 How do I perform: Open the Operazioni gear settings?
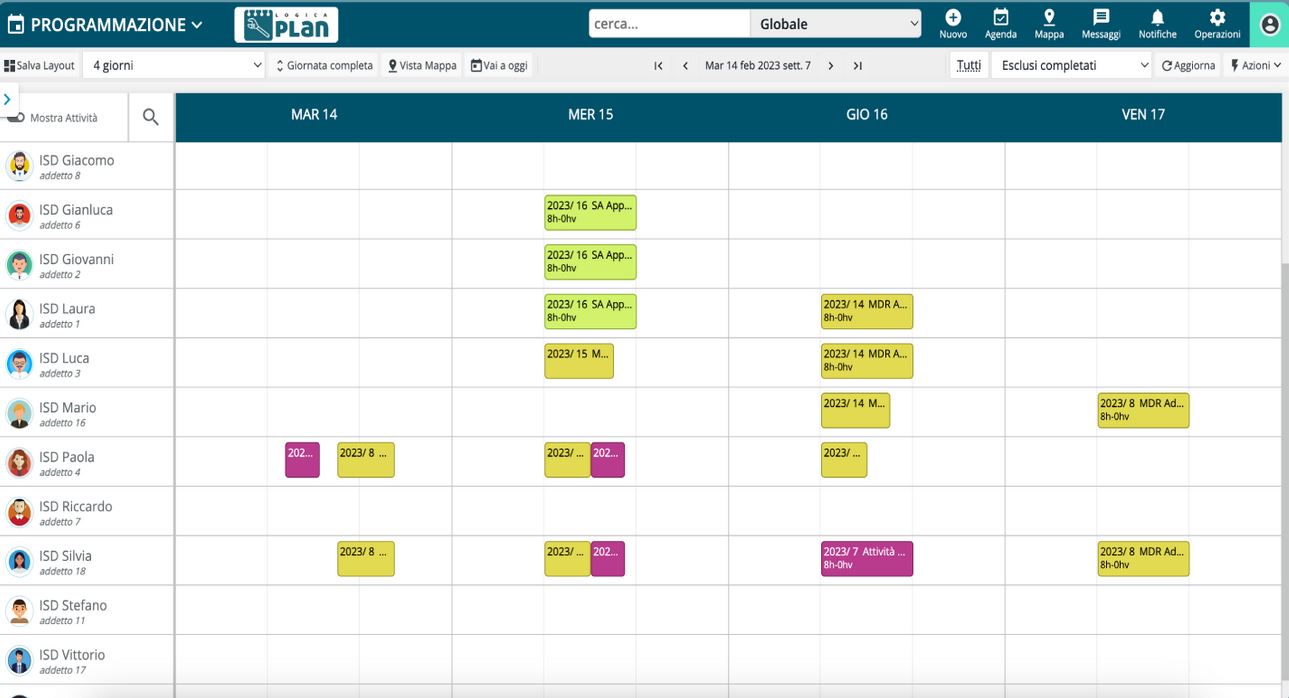coord(1217,18)
